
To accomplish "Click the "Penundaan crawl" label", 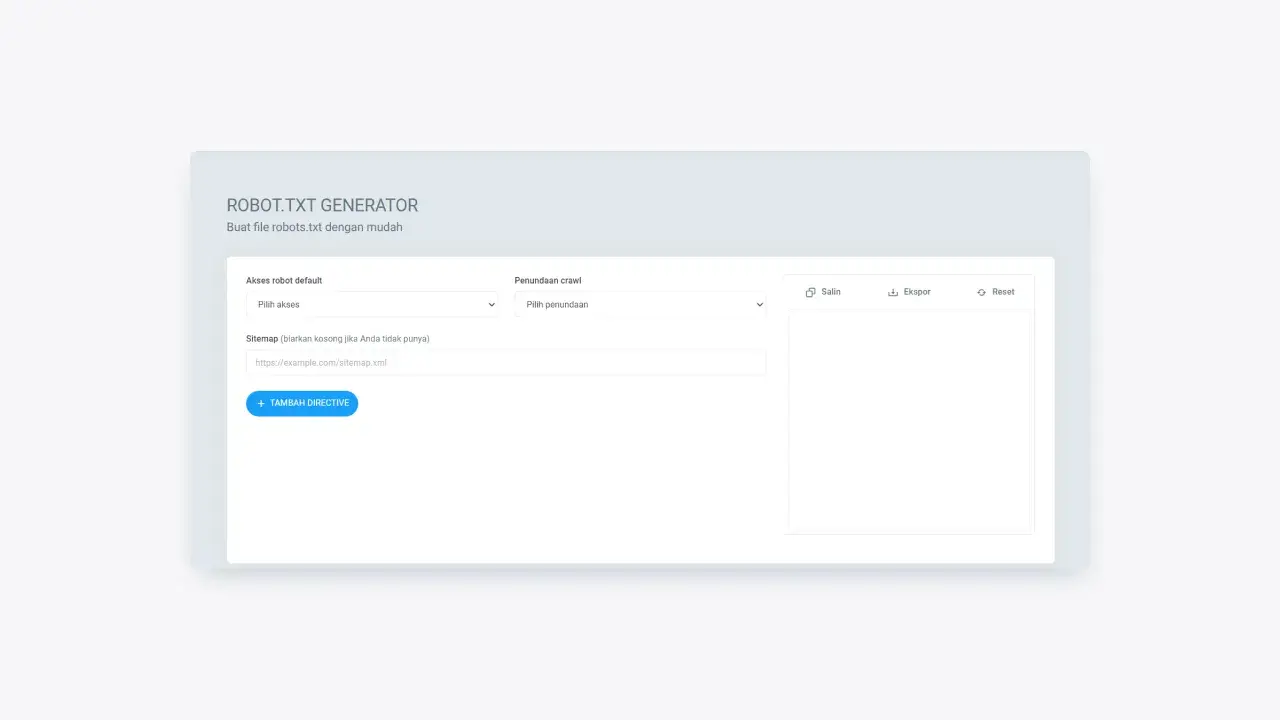I will (548, 281).
